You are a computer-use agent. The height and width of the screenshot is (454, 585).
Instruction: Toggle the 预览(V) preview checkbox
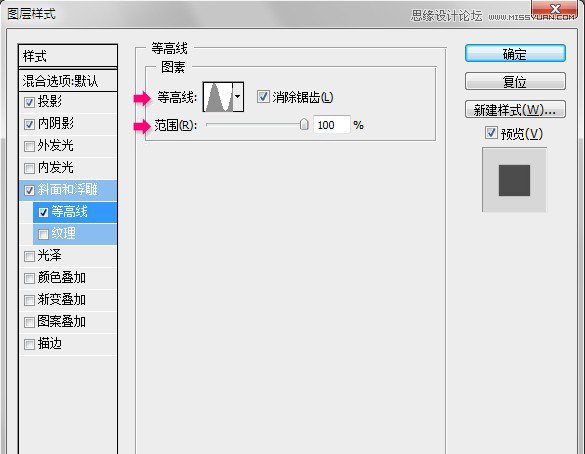point(491,133)
